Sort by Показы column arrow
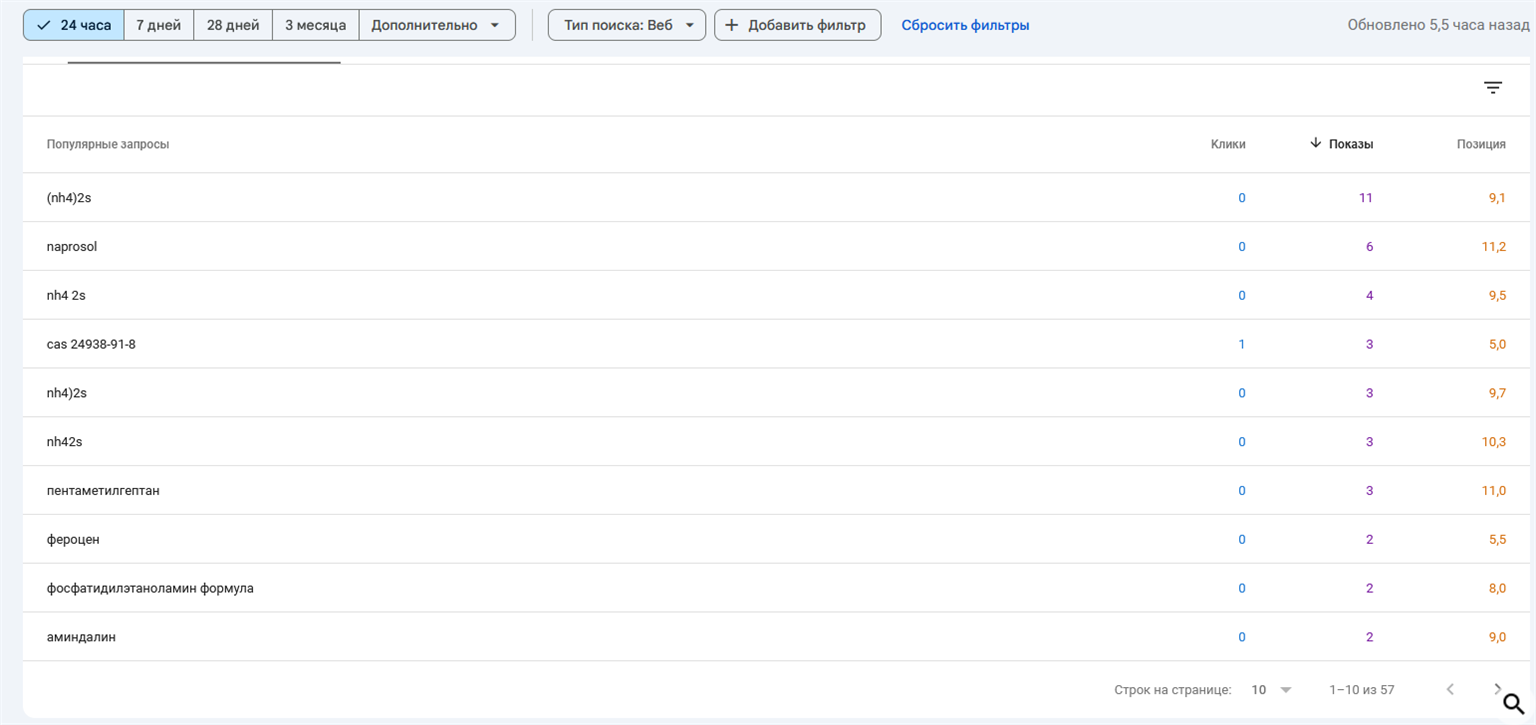 point(1316,143)
